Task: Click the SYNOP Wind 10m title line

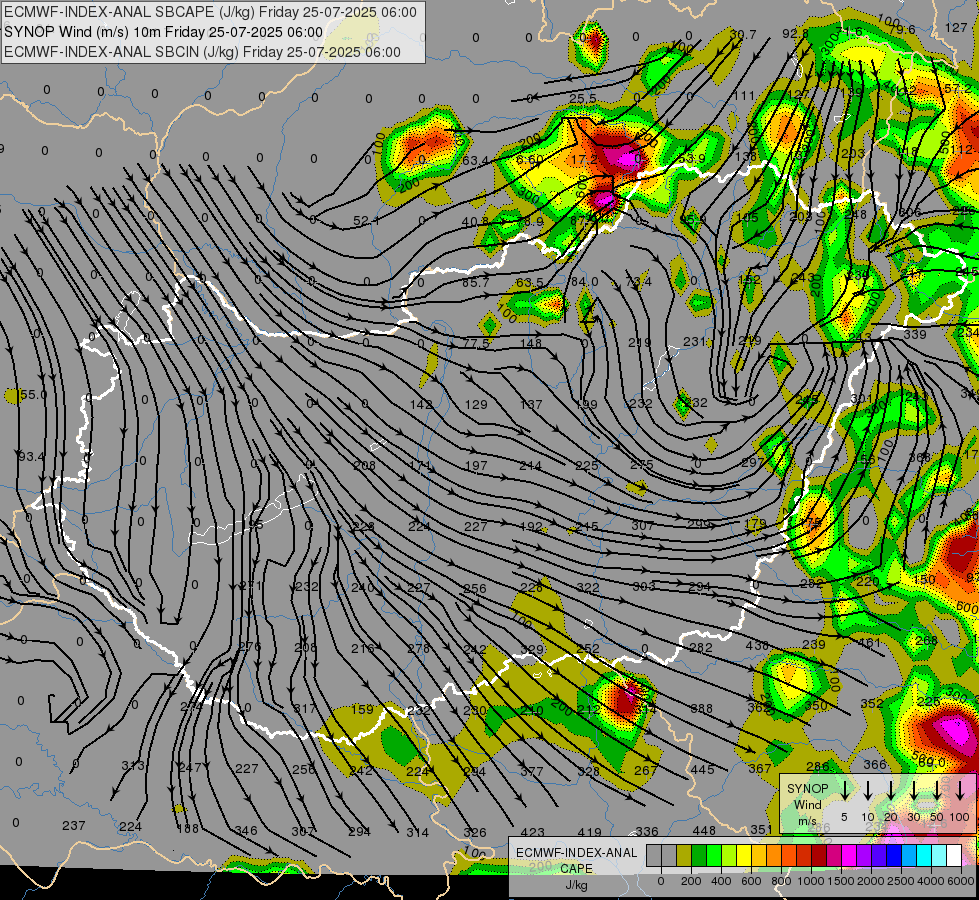Action: [x=164, y=32]
